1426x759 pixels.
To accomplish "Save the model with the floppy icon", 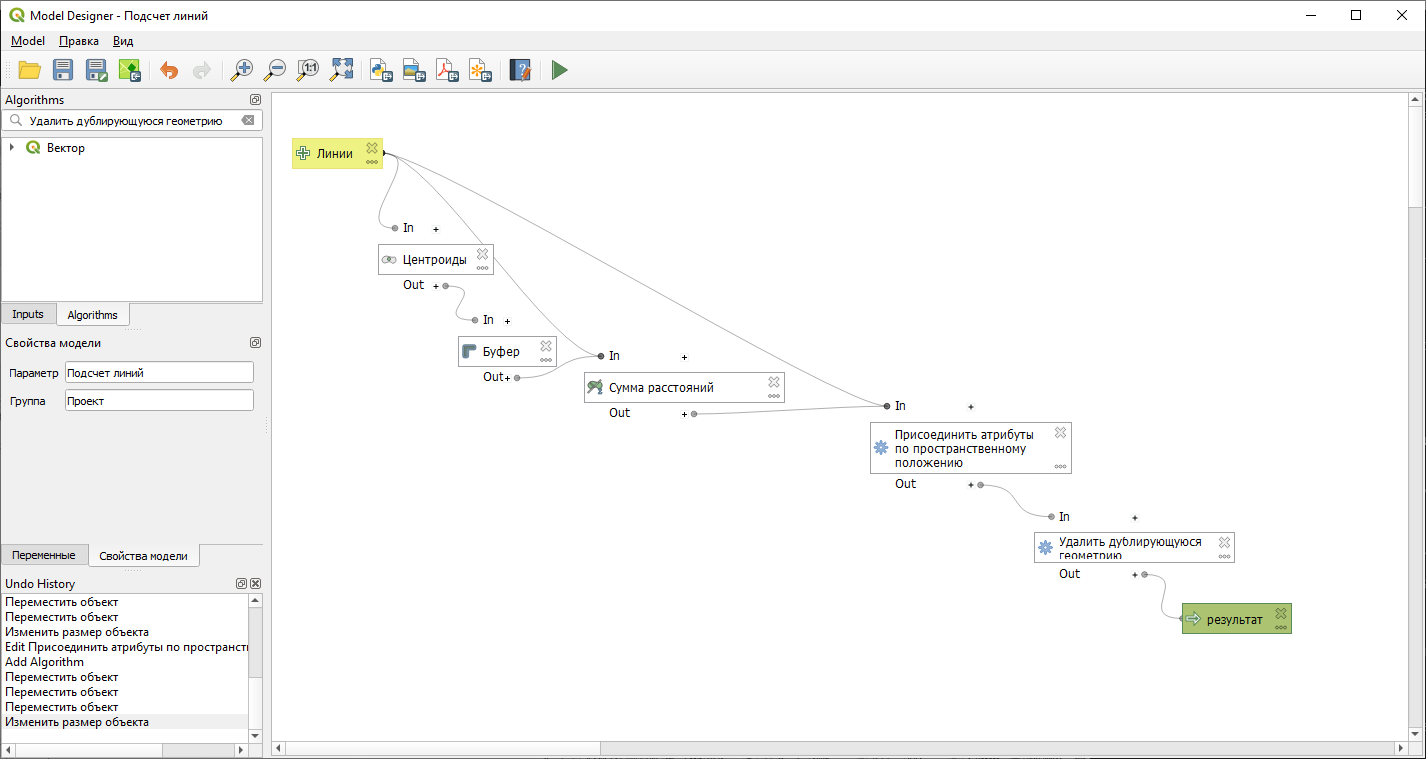I will tap(63, 70).
